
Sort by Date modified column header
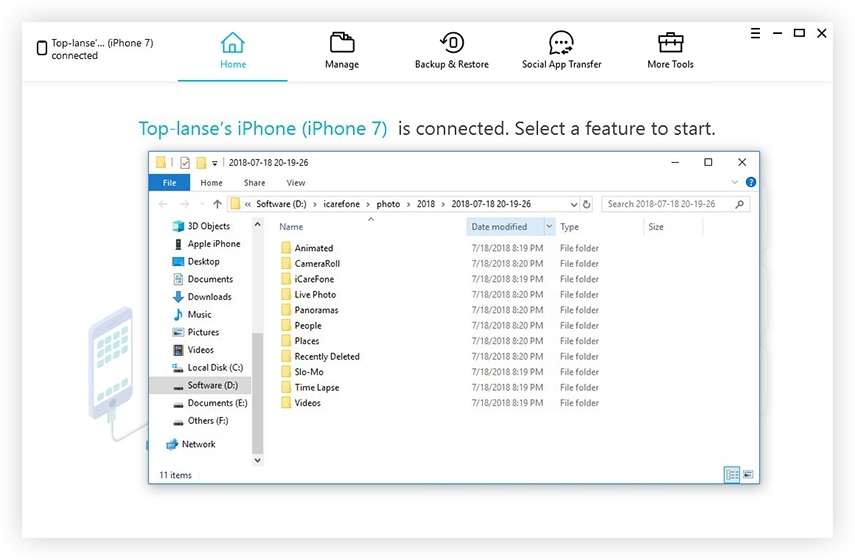pyautogui.click(x=505, y=227)
